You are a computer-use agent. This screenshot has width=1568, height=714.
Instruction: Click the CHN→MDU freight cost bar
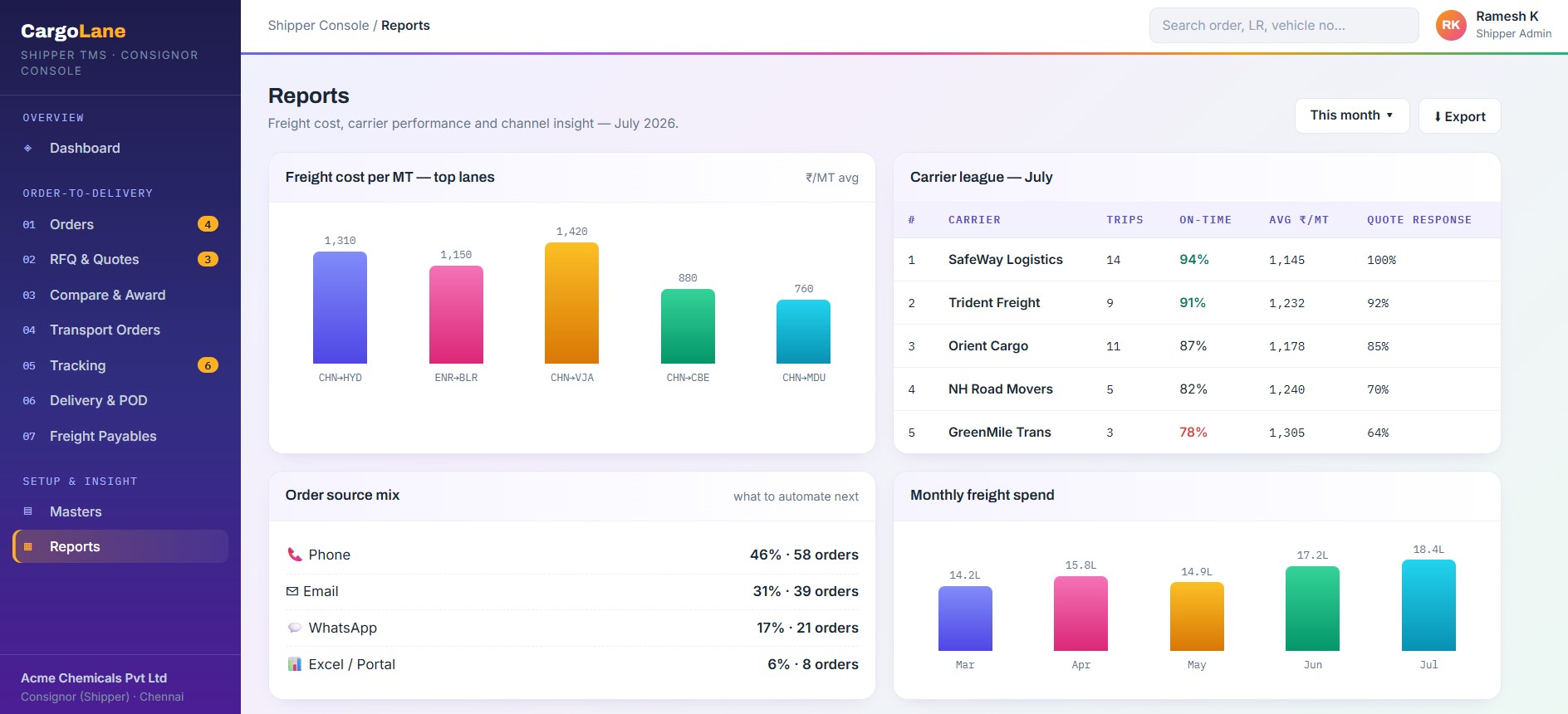803,331
